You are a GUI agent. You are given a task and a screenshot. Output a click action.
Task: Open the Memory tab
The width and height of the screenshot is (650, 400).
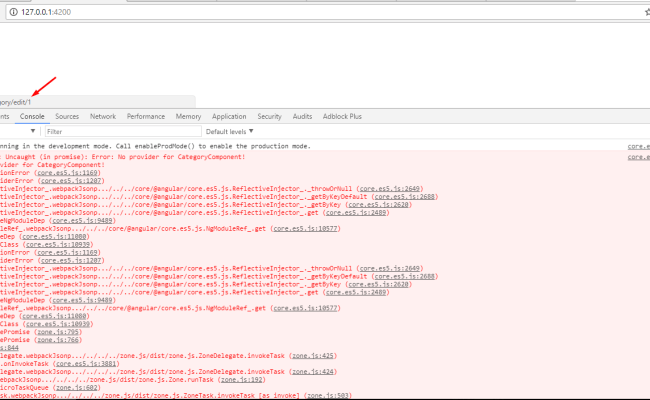tap(188, 116)
